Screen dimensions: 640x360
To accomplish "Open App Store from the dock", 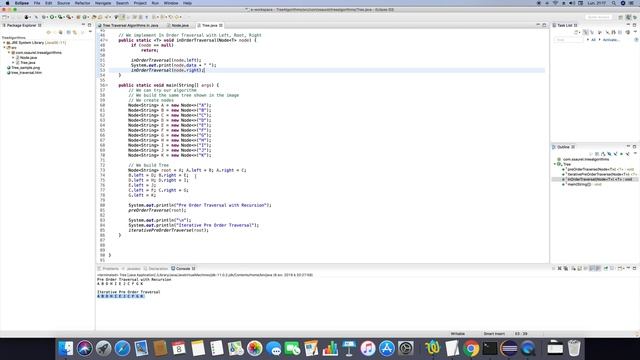I will tap(387, 349).
